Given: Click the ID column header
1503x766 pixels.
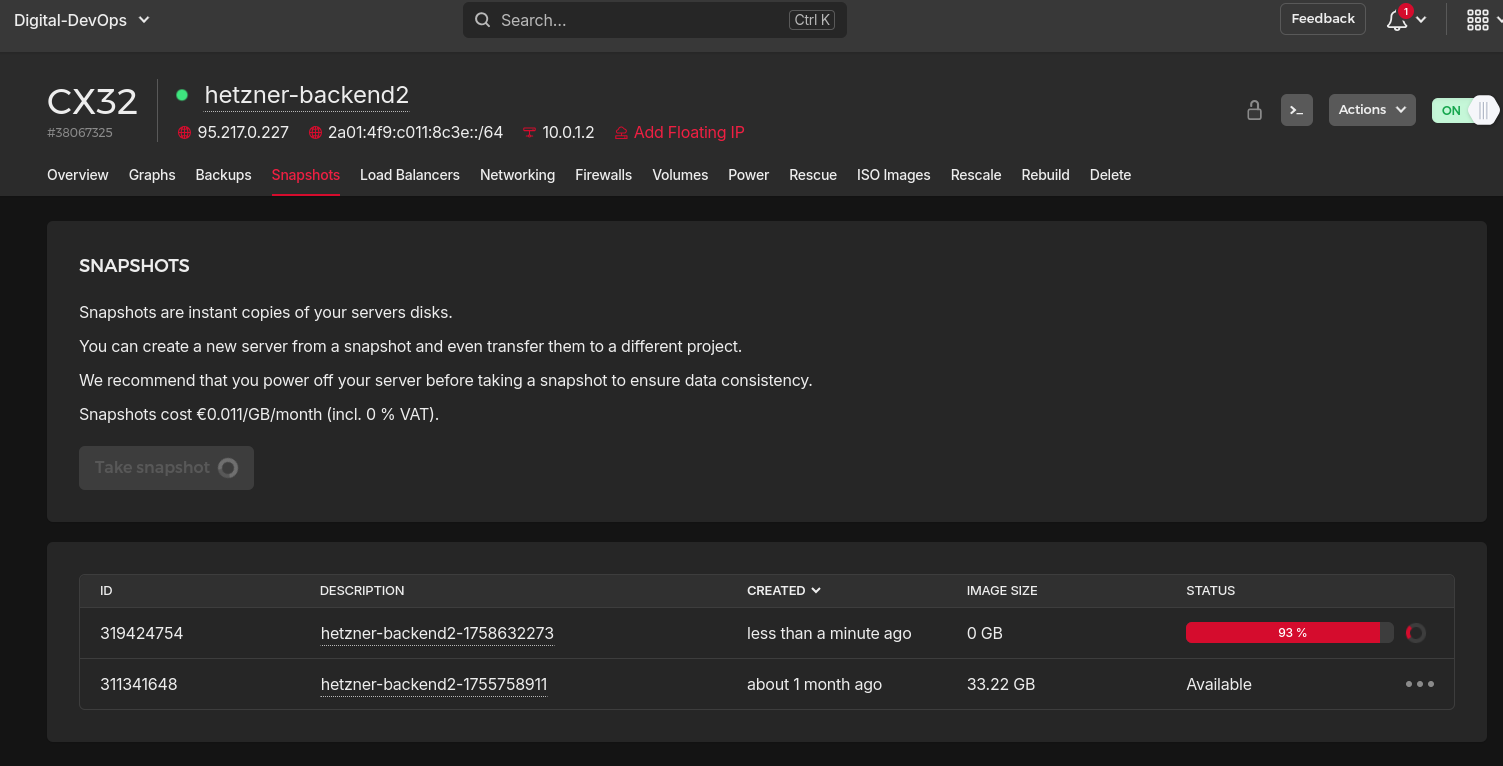Looking at the screenshot, I should pyautogui.click(x=106, y=591).
